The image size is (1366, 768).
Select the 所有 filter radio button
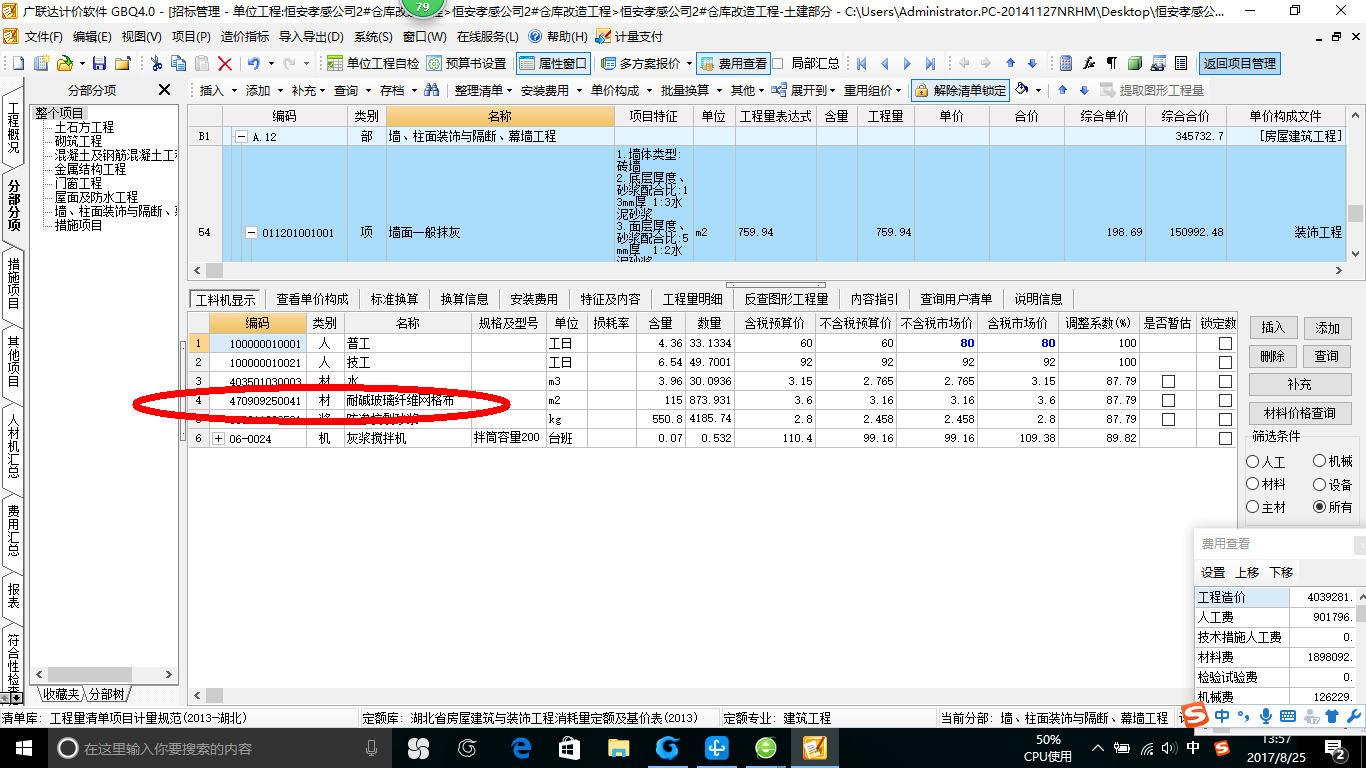(1319, 507)
